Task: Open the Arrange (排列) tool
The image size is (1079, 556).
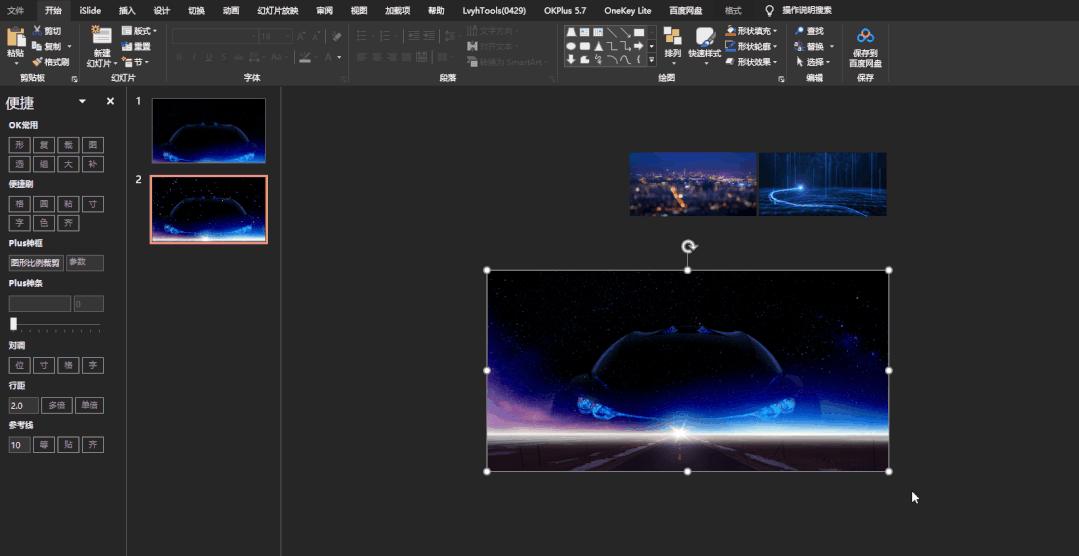Action: pos(672,38)
